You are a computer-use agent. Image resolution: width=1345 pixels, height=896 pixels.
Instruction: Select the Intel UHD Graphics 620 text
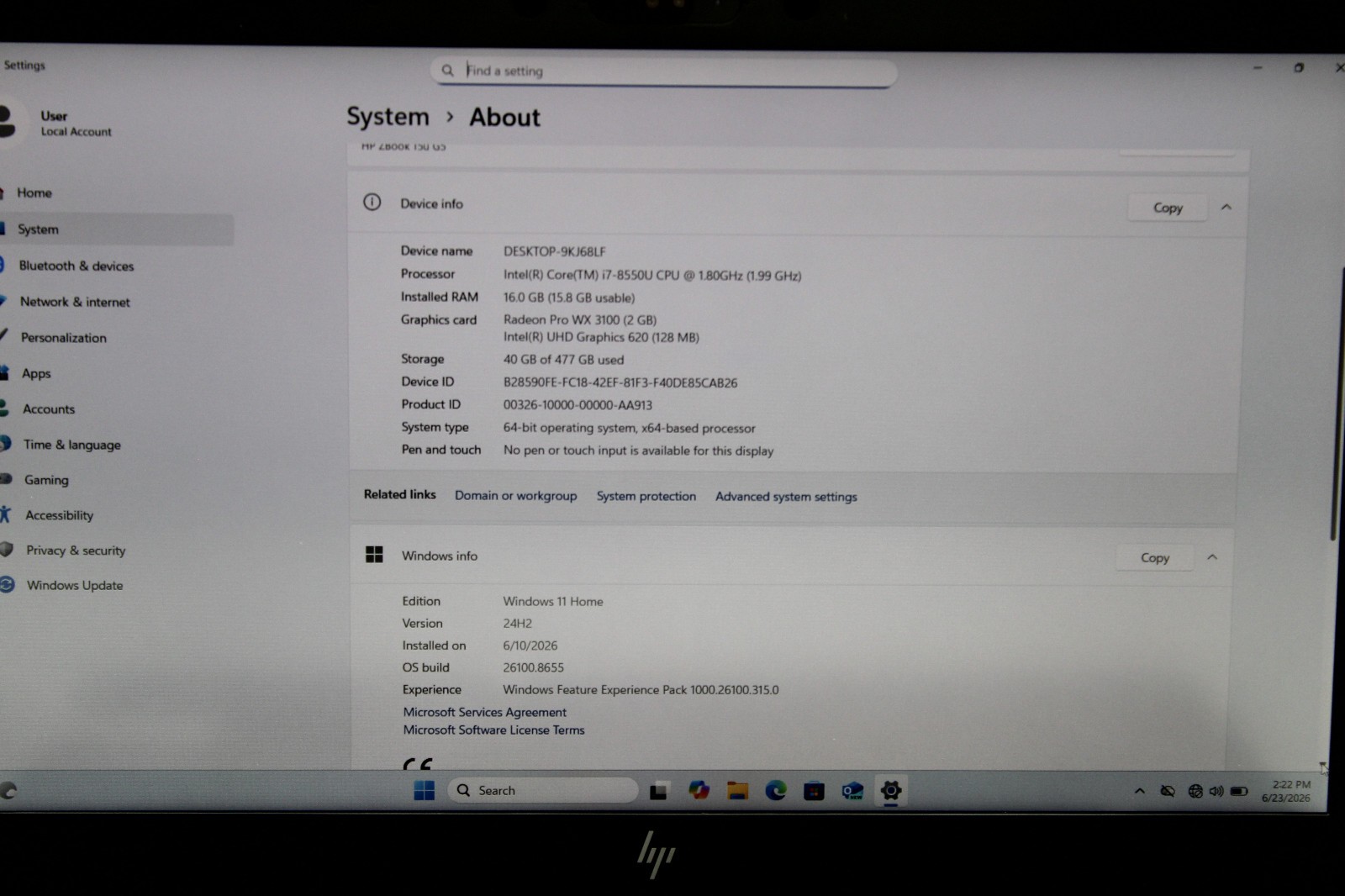tap(601, 337)
